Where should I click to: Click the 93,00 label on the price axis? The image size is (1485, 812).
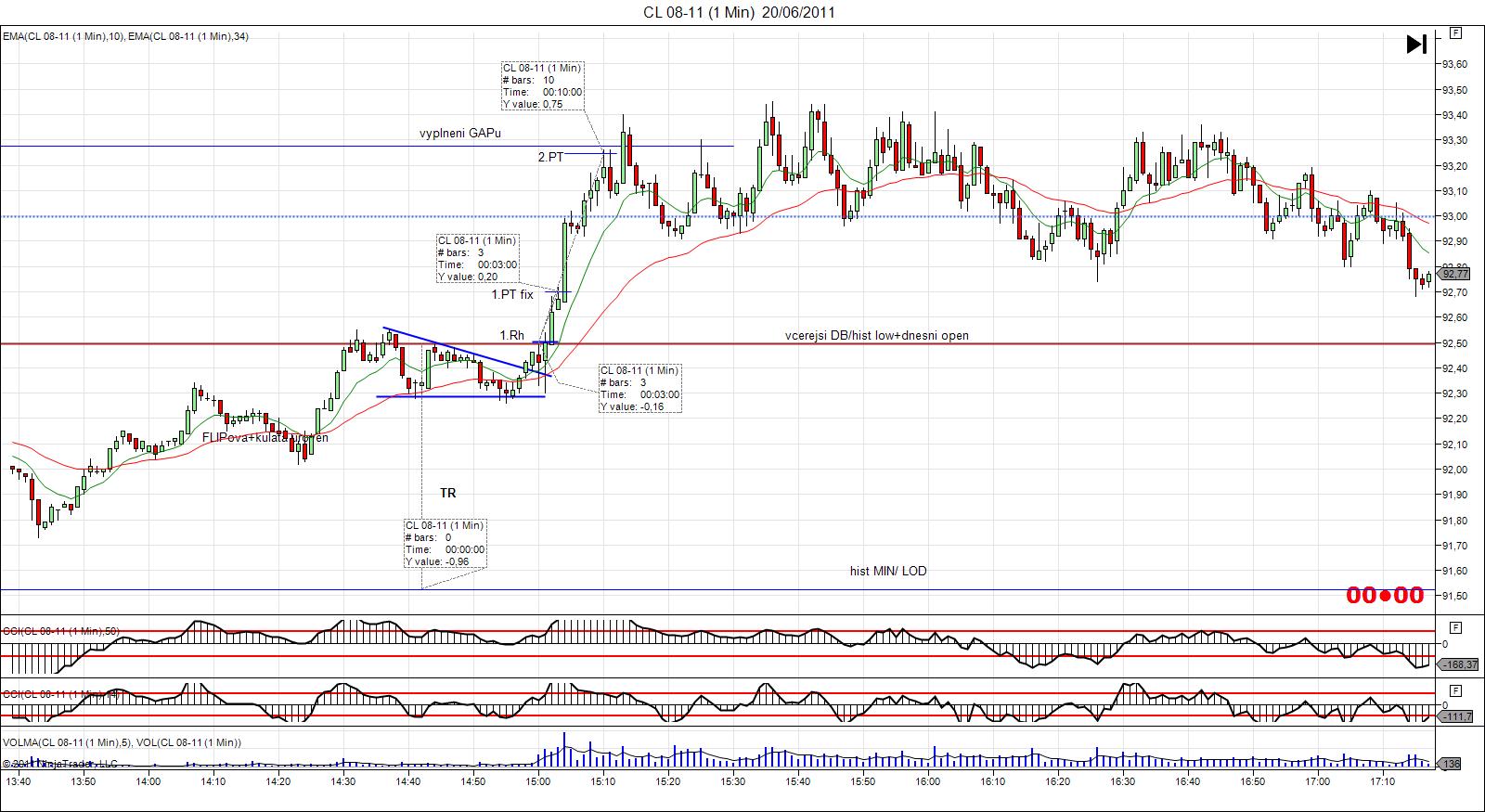pos(1454,217)
